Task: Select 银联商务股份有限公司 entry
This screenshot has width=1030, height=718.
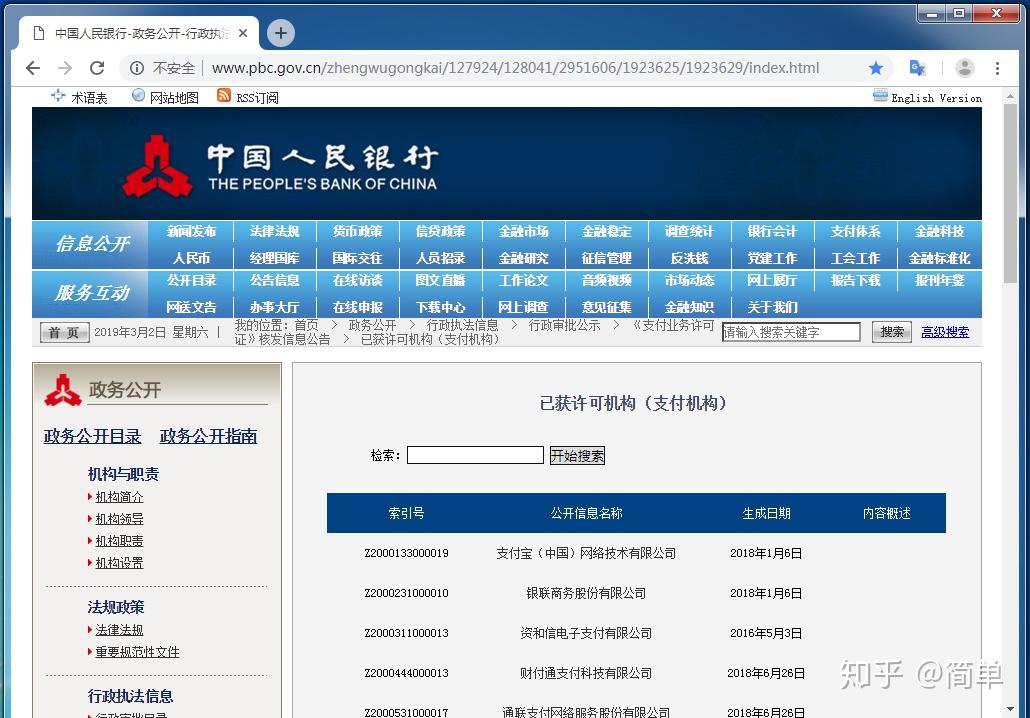Action: pyautogui.click(x=586, y=593)
